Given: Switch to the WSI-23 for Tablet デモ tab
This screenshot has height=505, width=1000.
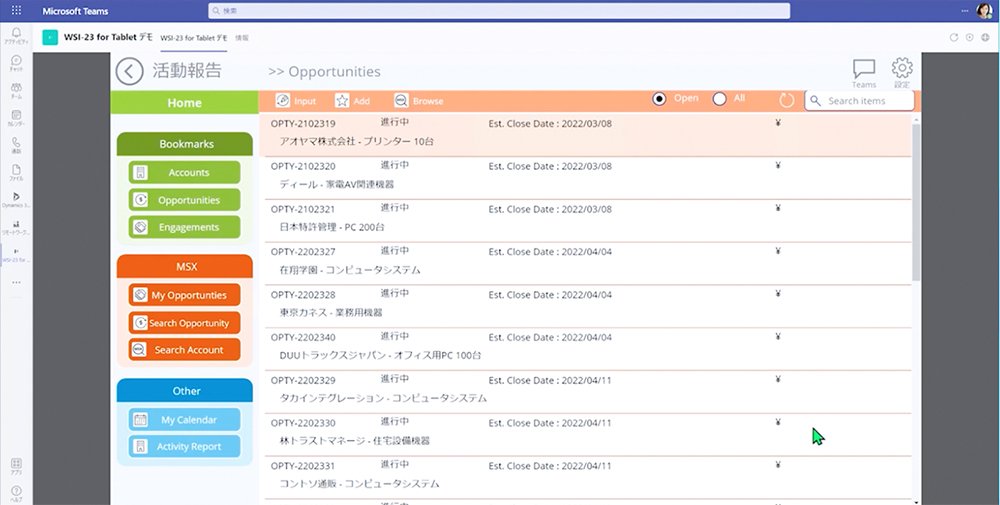Looking at the screenshot, I should (x=193, y=38).
